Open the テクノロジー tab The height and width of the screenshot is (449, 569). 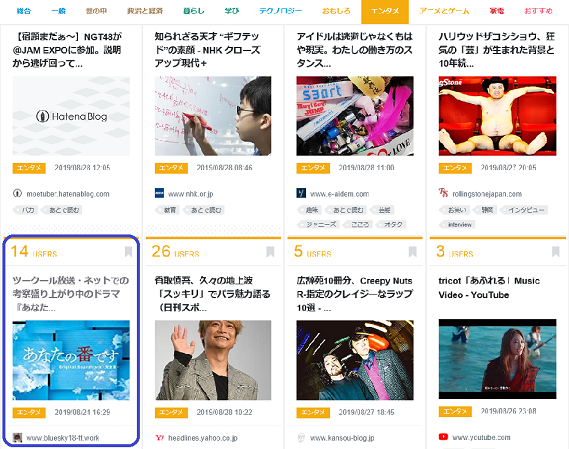(280, 11)
